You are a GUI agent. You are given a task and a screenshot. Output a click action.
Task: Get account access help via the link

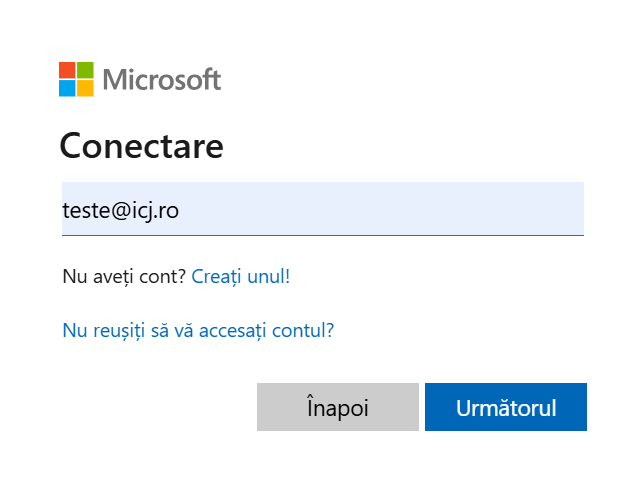tap(198, 329)
